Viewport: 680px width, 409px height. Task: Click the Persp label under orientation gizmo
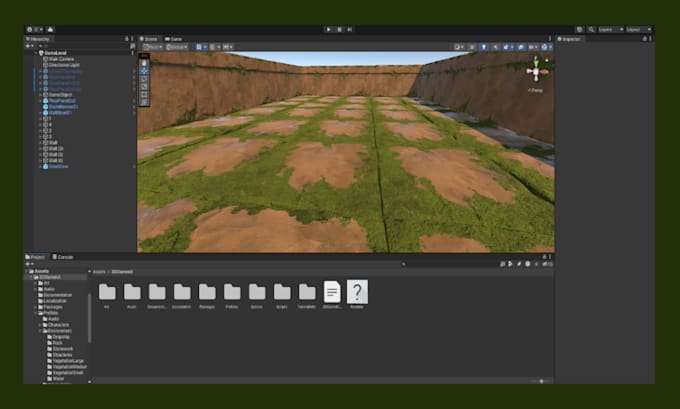click(x=536, y=90)
